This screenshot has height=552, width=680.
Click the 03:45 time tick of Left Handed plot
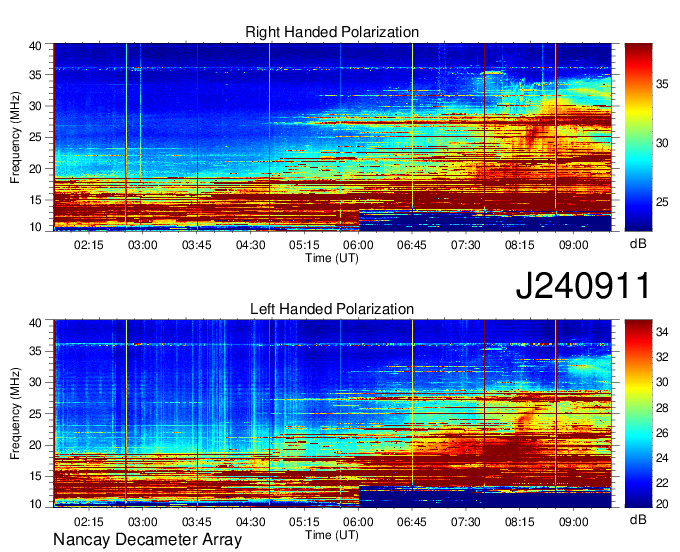(196, 521)
